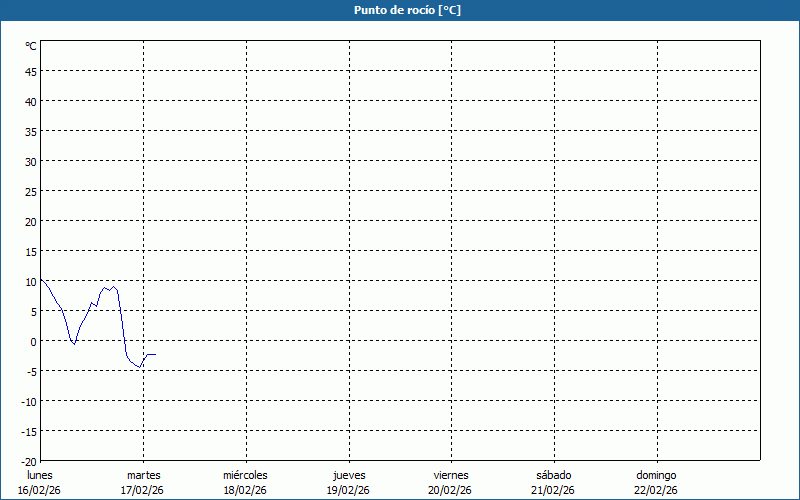Click the 40 value on the y-axis

[31, 102]
